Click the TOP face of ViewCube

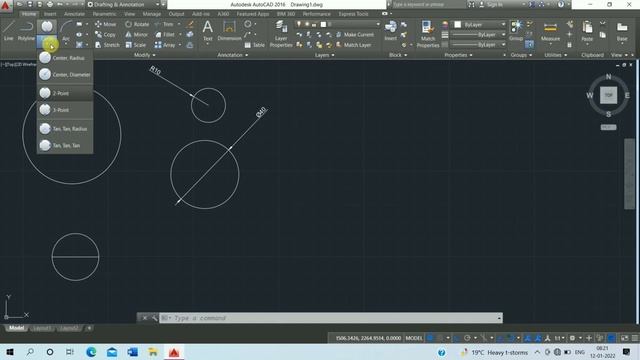tap(609, 95)
